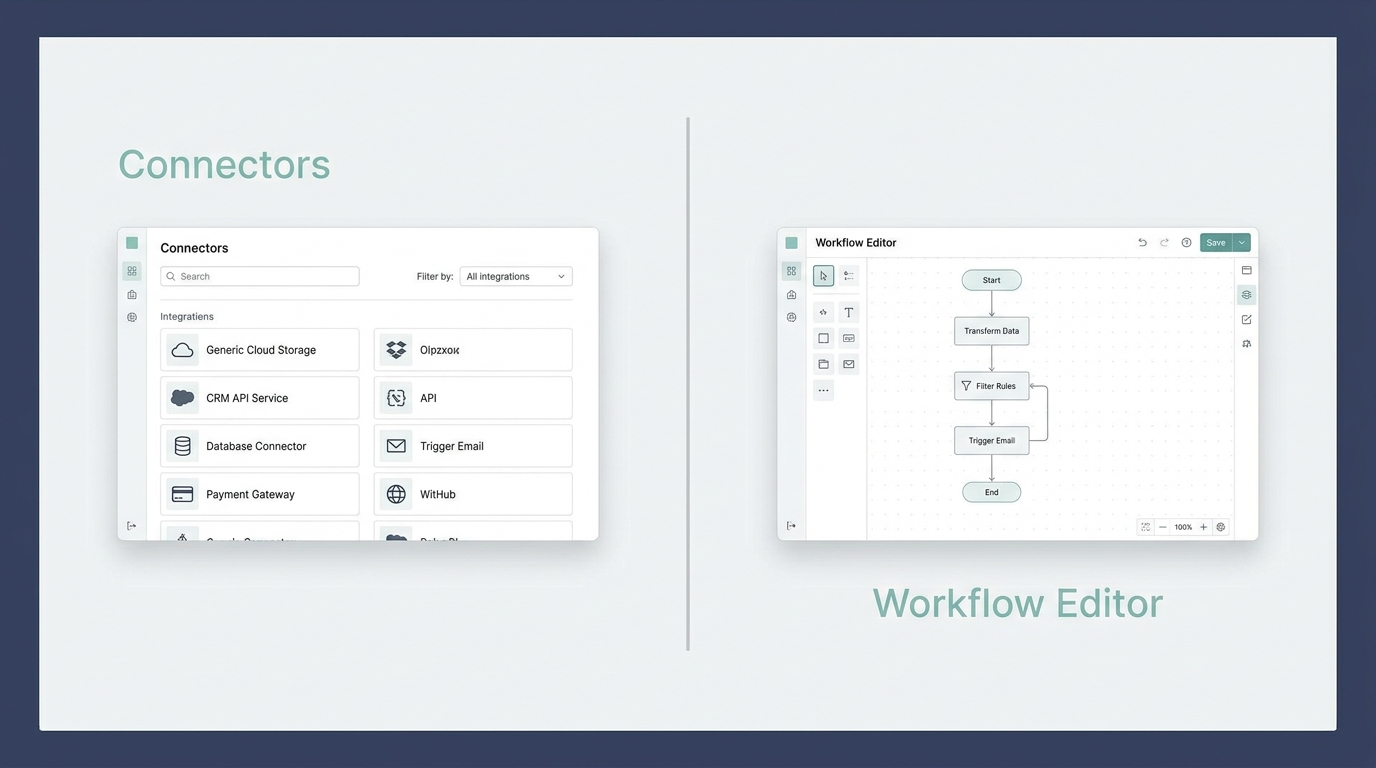Open the window panel icon on right rail

coord(1246,270)
